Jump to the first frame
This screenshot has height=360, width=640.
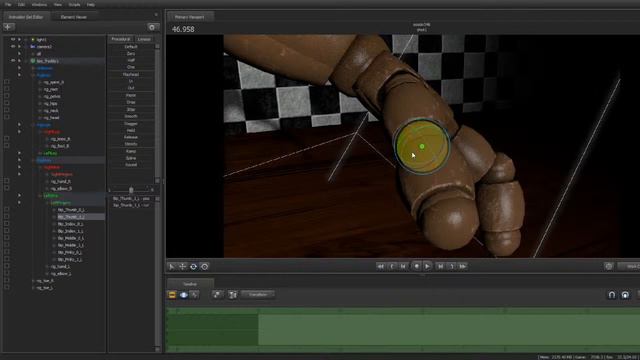pyautogui.click(x=380, y=266)
